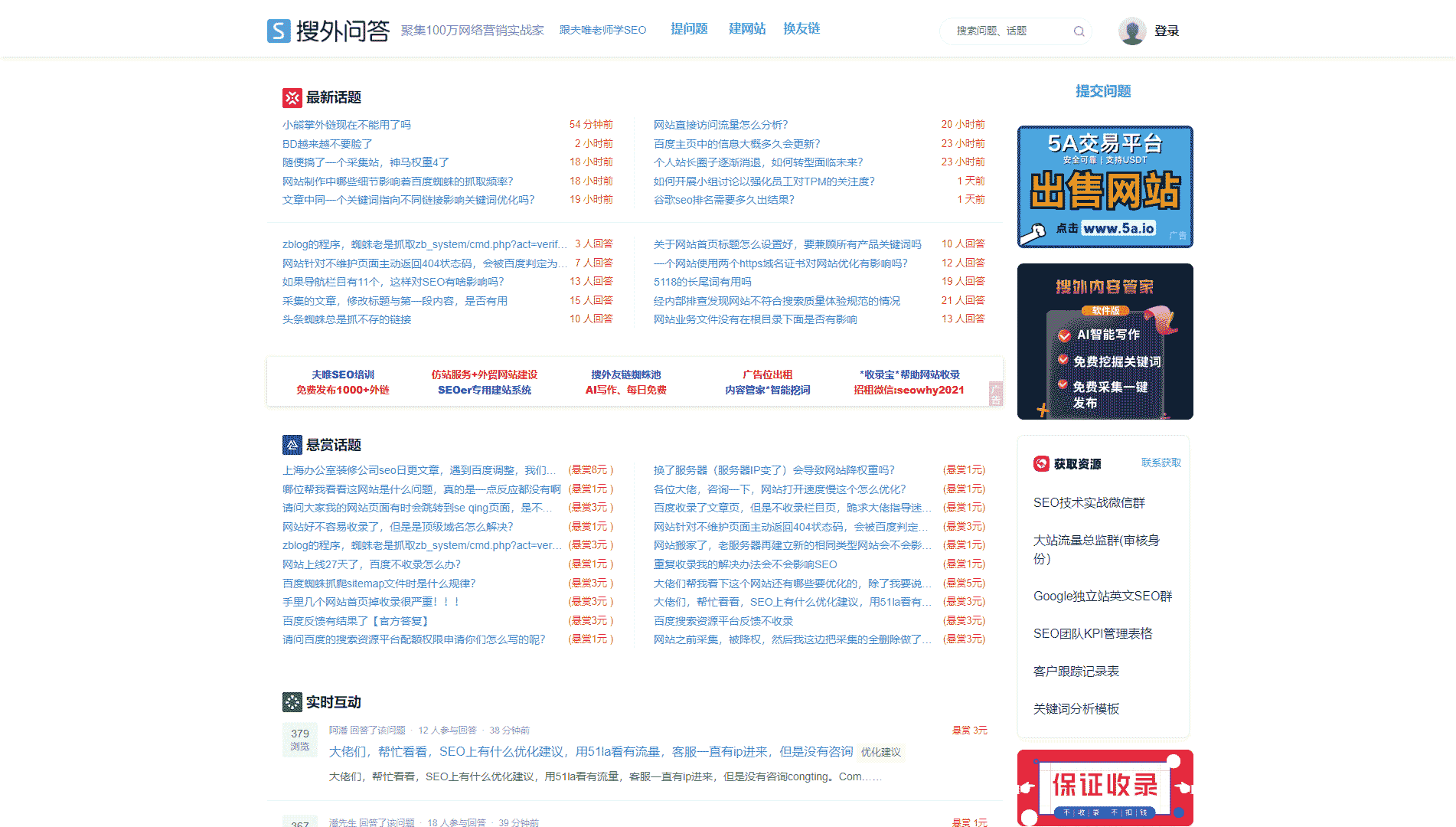Click the 最新话题 section icon
This screenshot has height=827, width=1456.
292,97
